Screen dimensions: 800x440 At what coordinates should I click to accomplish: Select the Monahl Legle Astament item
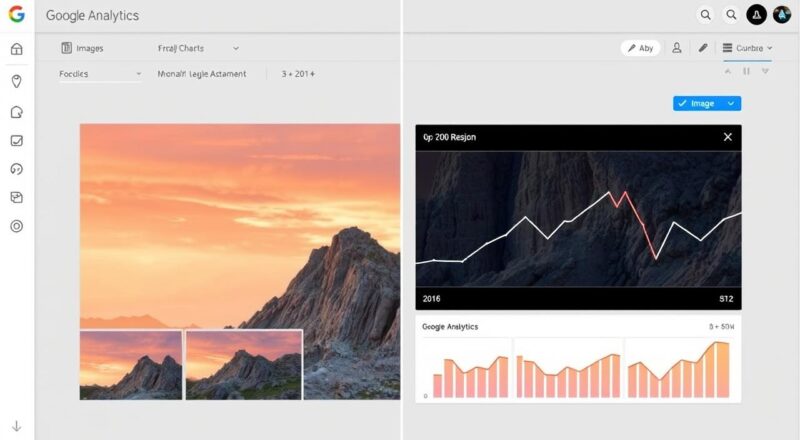pyautogui.click(x=202, y=74)
